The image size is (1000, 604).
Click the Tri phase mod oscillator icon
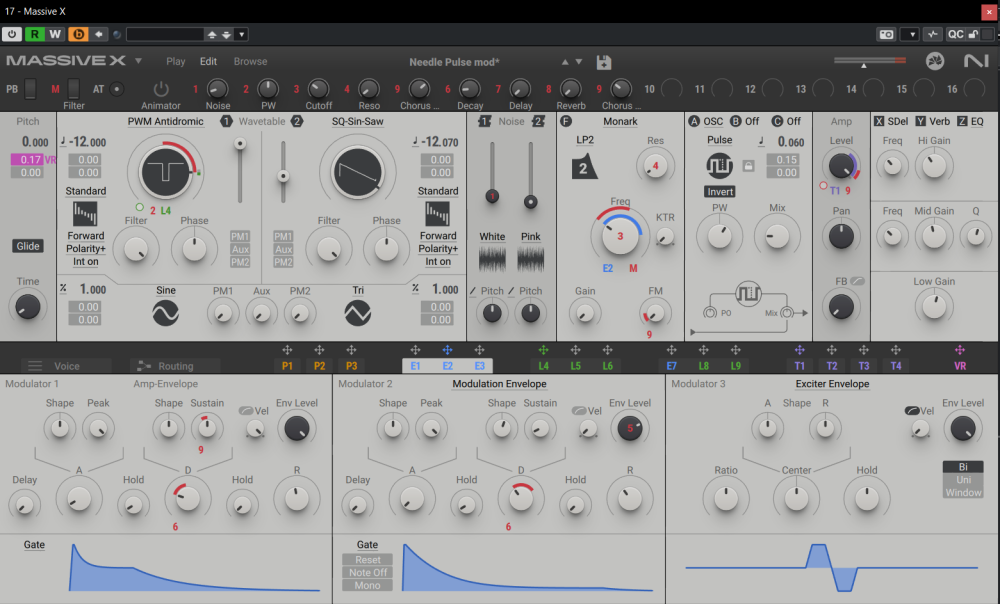(x=357, y=313)
